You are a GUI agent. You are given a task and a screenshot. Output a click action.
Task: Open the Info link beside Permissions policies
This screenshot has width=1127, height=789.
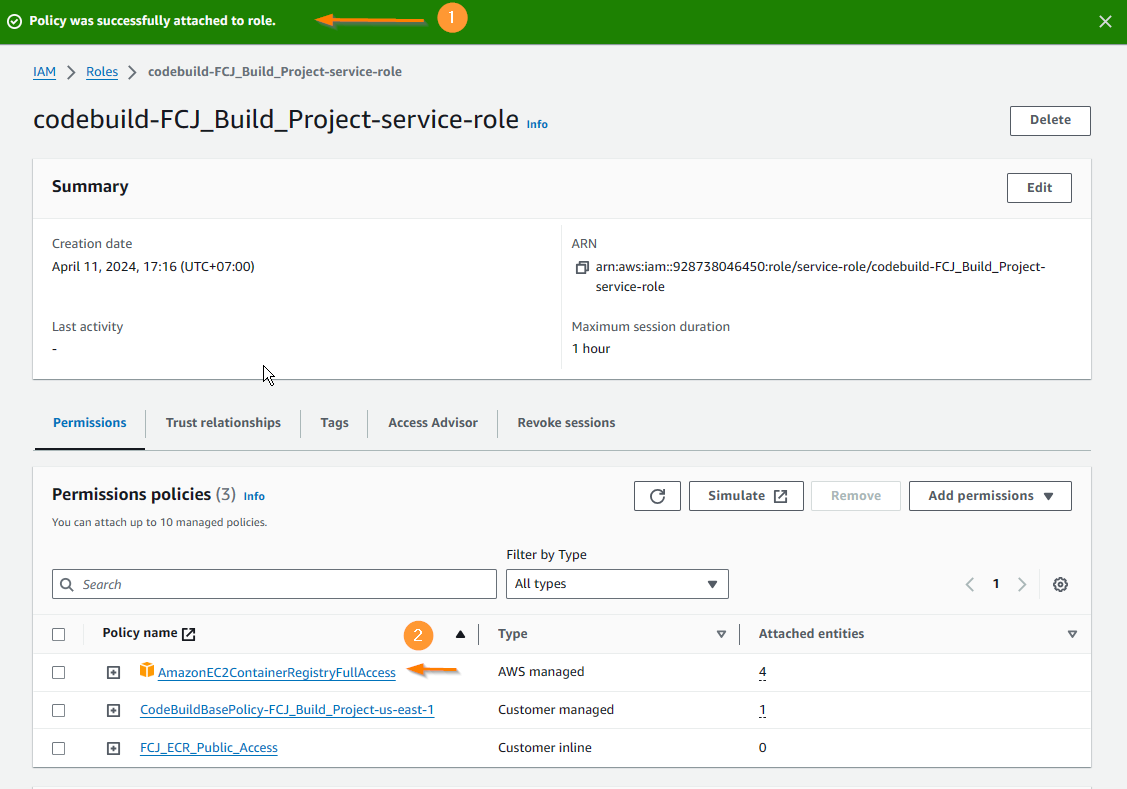tap(254, 497)
